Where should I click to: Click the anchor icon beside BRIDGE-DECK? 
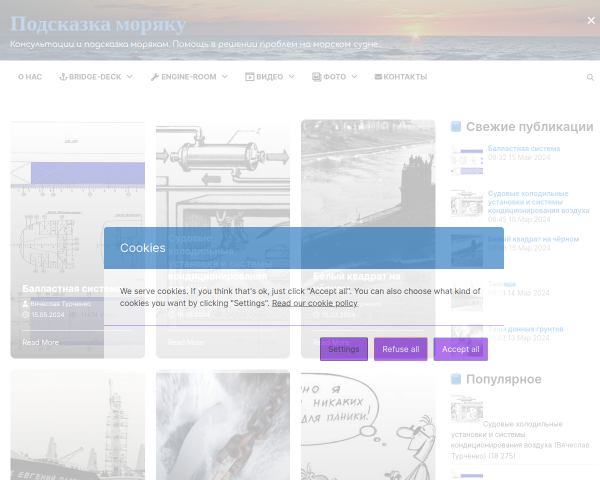tap(63, 77)
